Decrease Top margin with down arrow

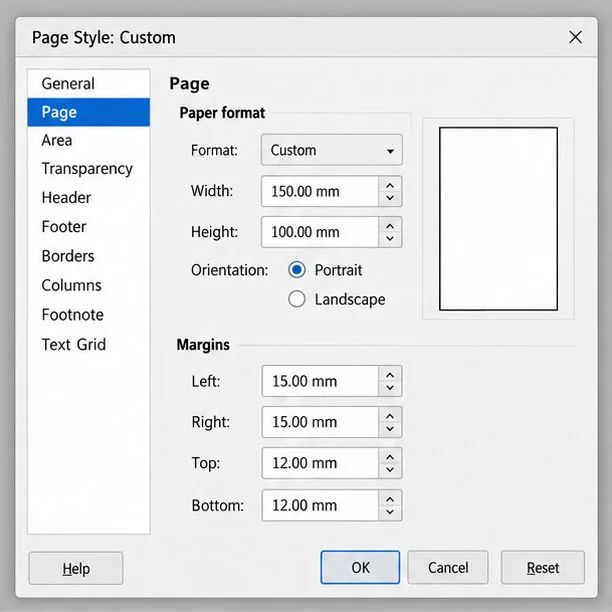click(390, 470)
